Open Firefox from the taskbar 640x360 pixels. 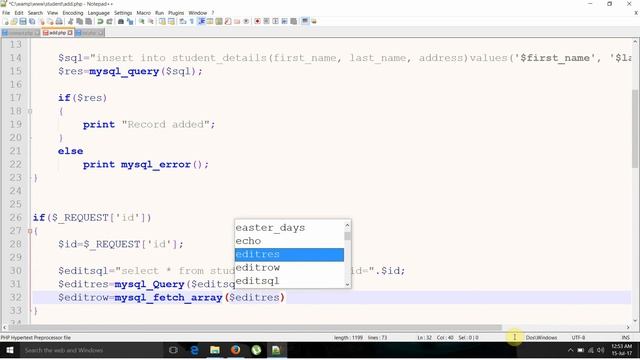[x=236, y=350]
